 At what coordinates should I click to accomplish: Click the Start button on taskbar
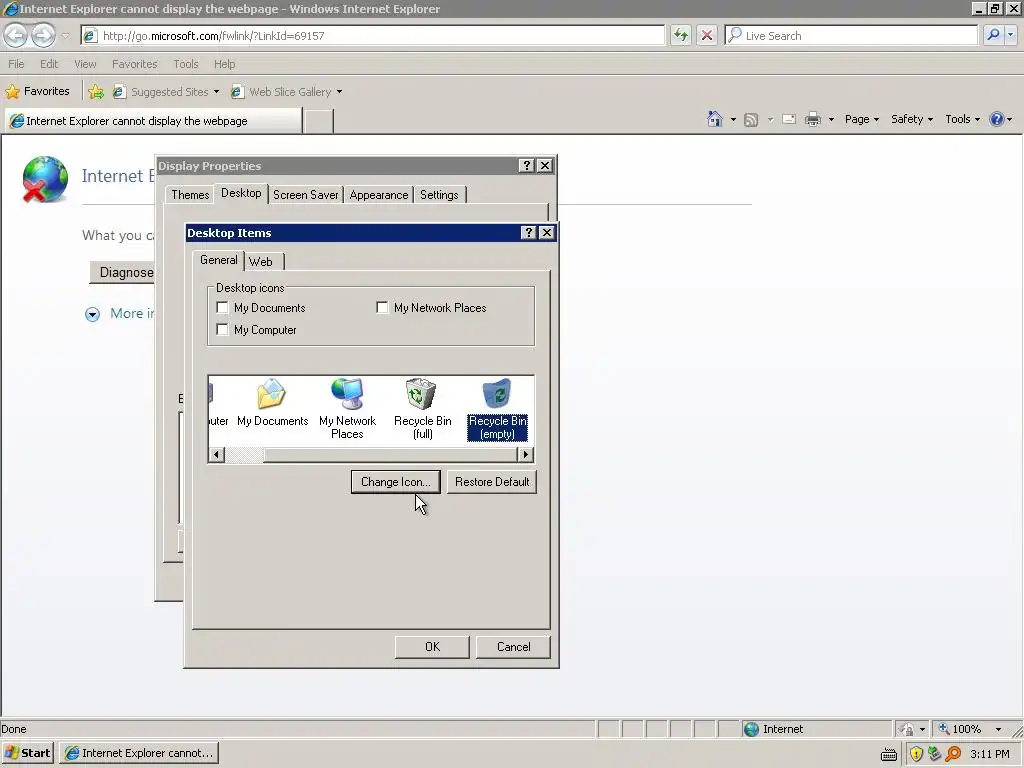pos(27,753)
